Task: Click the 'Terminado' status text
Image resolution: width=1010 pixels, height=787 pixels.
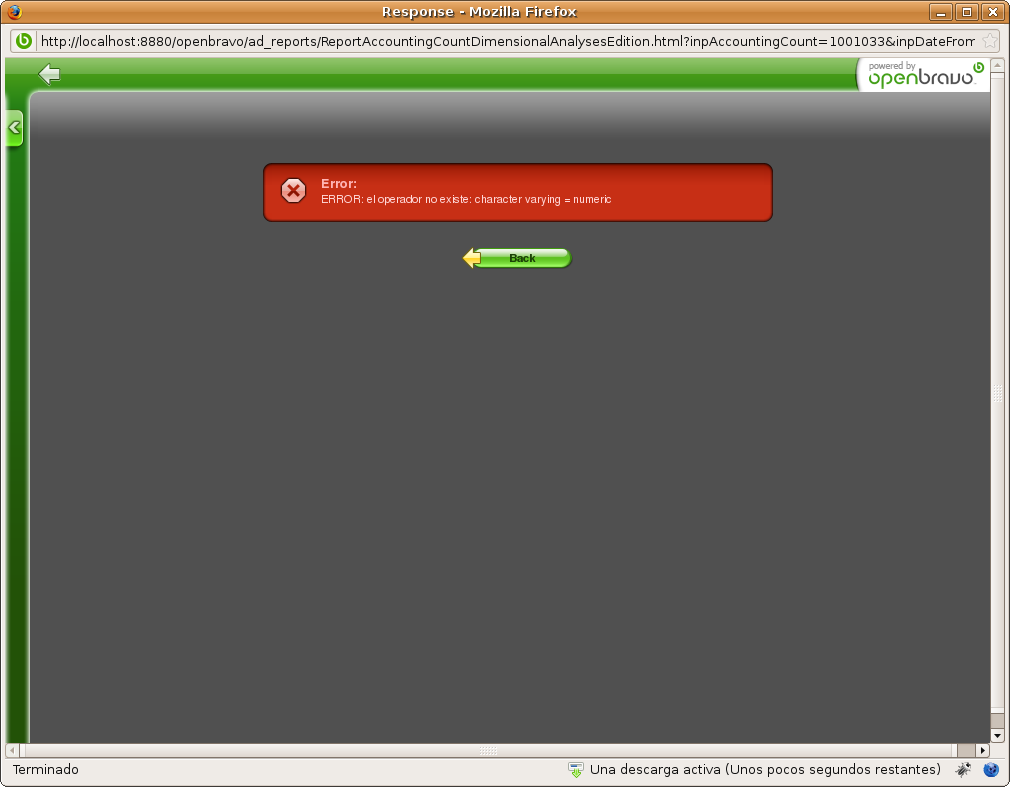Action: click(x=46, y=770)
